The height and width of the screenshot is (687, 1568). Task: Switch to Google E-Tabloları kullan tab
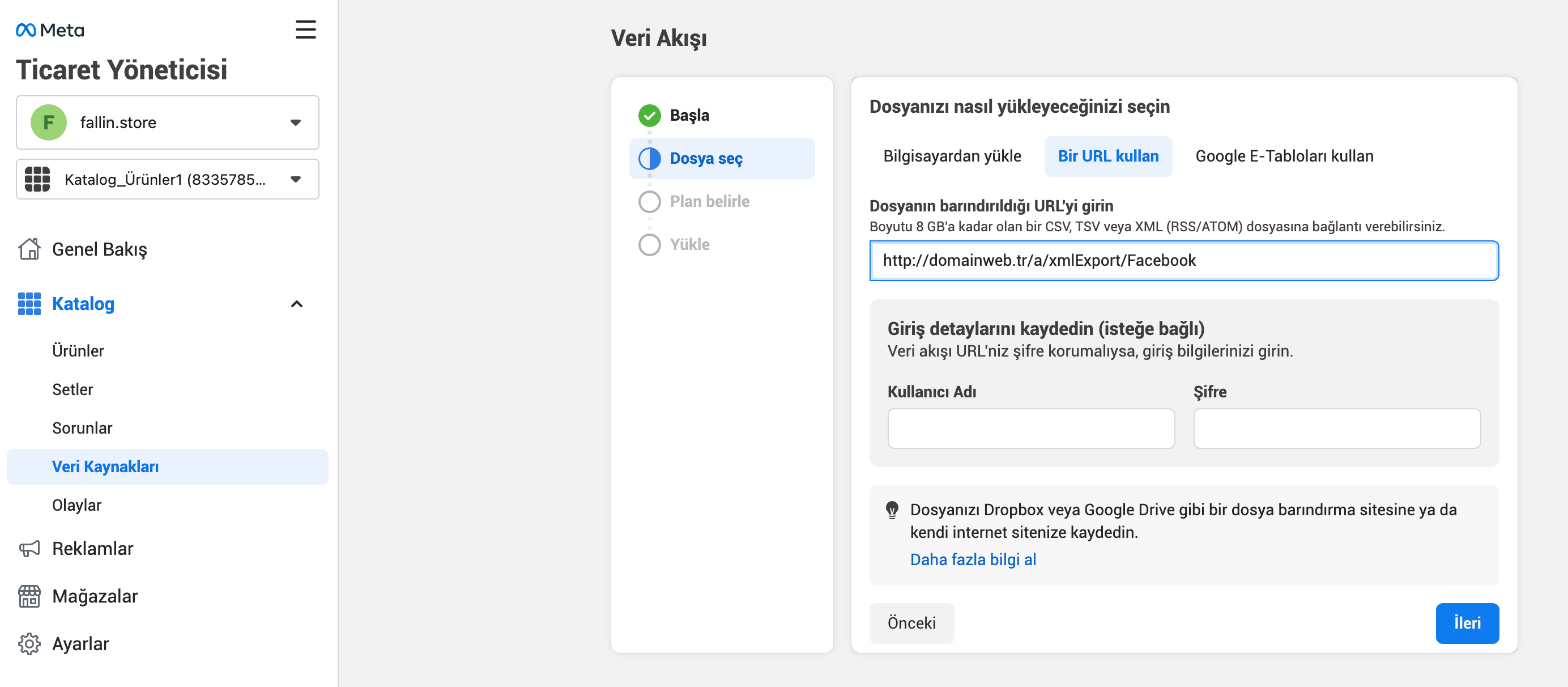[x=1284, y=156]
